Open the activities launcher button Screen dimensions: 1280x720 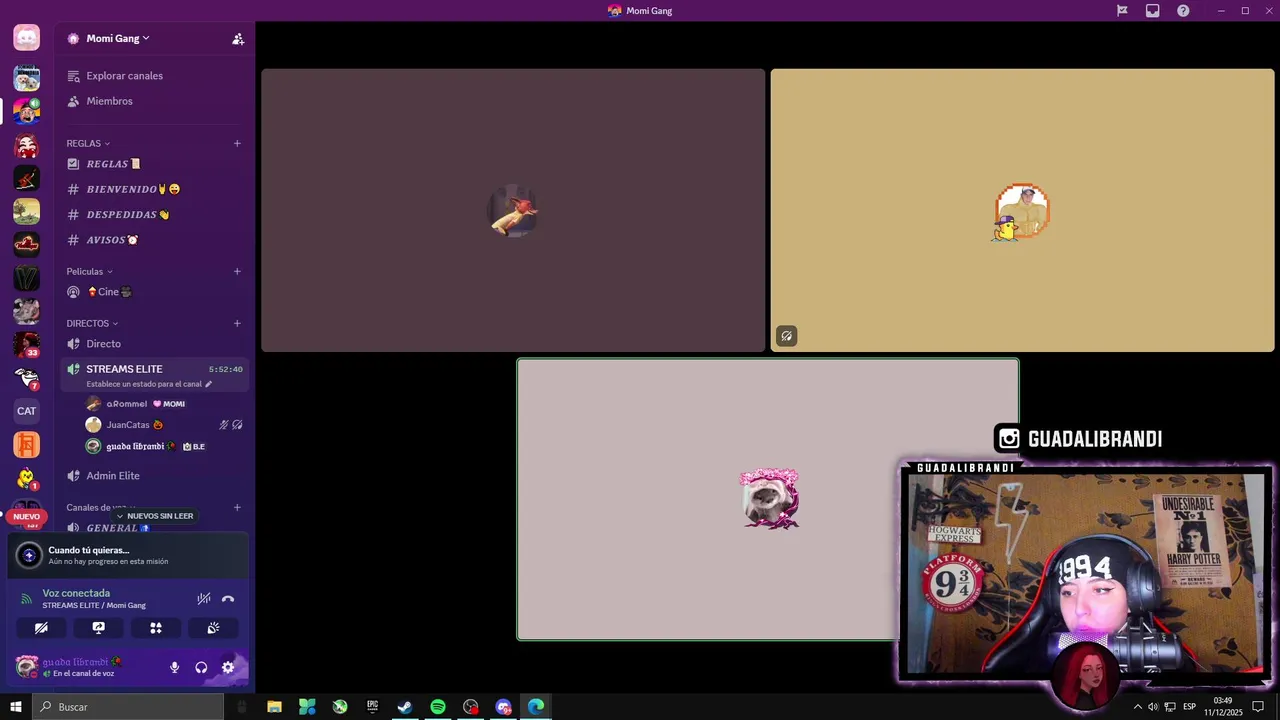click(156, 628)
